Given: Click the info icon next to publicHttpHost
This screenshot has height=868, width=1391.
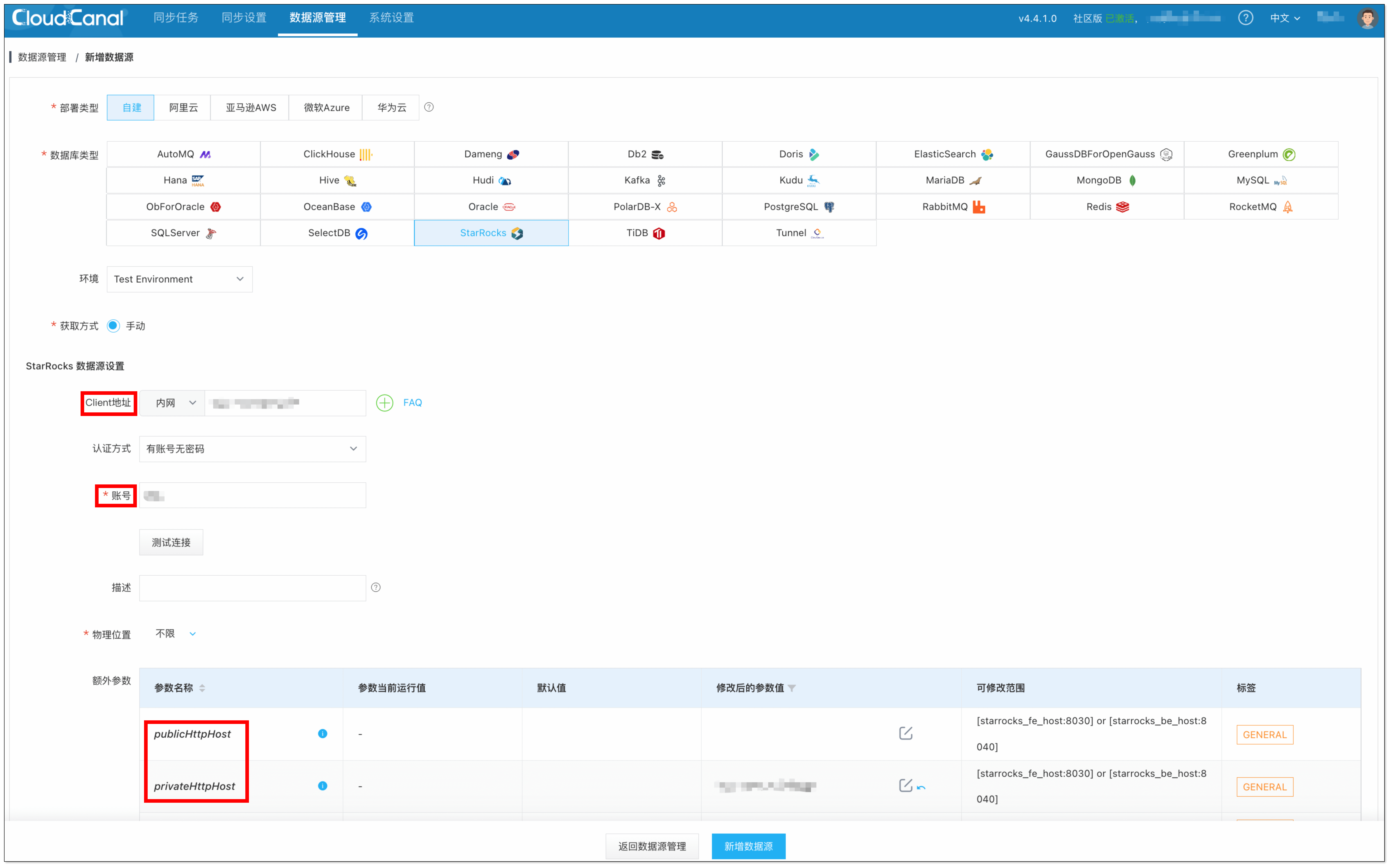Looking at the screenshot, I should (x=323, y=734).
